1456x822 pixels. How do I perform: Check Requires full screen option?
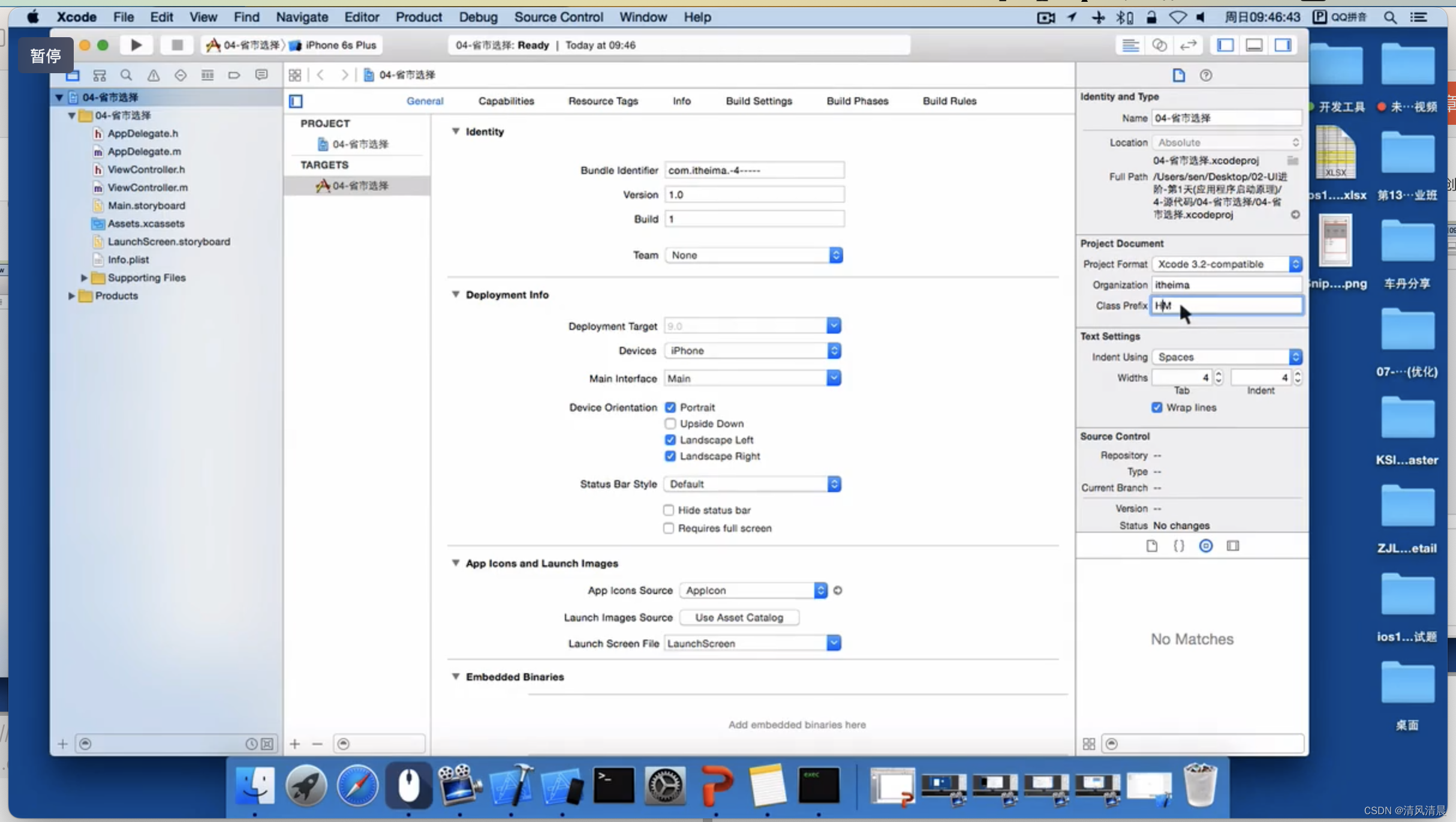click(668, 528)
